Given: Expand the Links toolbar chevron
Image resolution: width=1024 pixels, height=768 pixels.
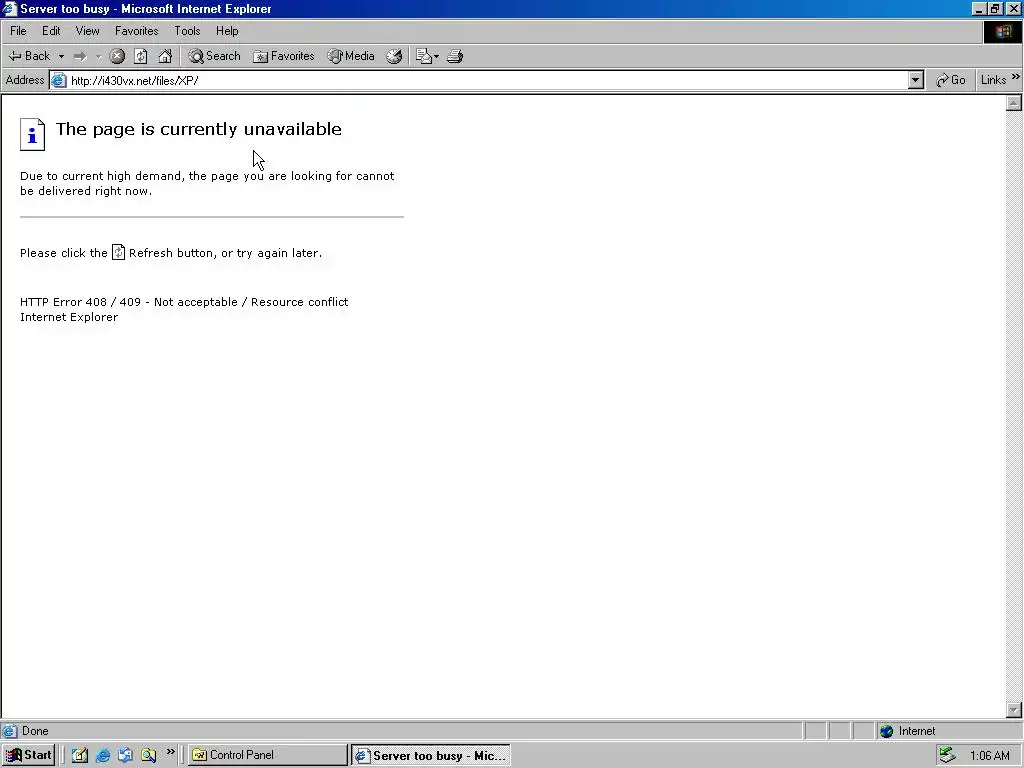Looking at the screenshot, I should (x=1016, y=78).
